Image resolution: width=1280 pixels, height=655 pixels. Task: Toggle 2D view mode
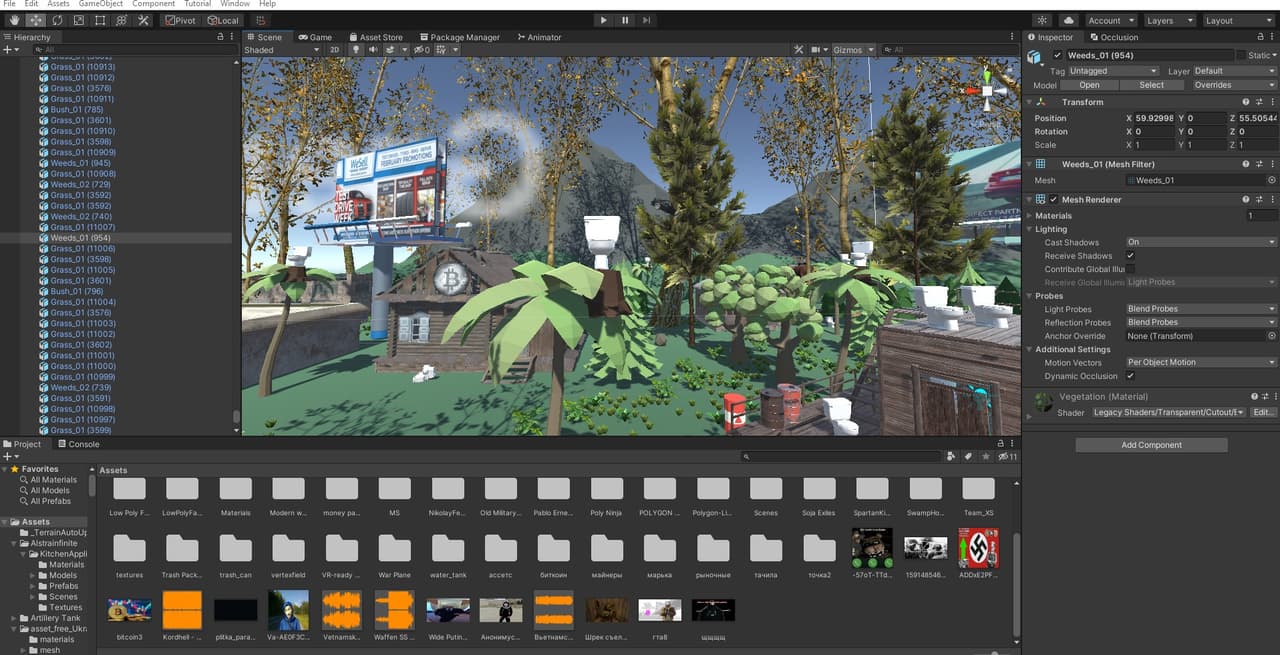[335, 50]
